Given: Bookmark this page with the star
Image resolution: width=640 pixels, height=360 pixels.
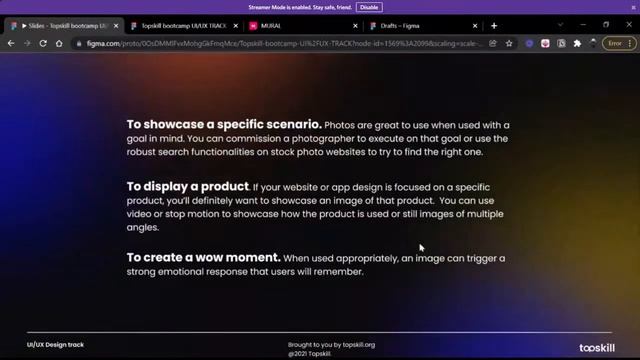Looking at the screenshot, I should [x=509, y=43].
